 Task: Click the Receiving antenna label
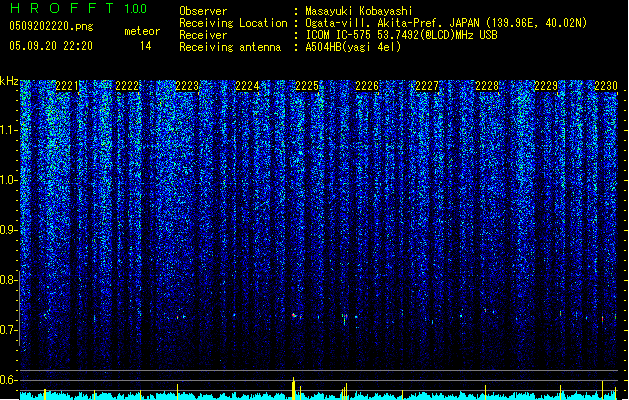pyautogui.click(x=230, y=47)
